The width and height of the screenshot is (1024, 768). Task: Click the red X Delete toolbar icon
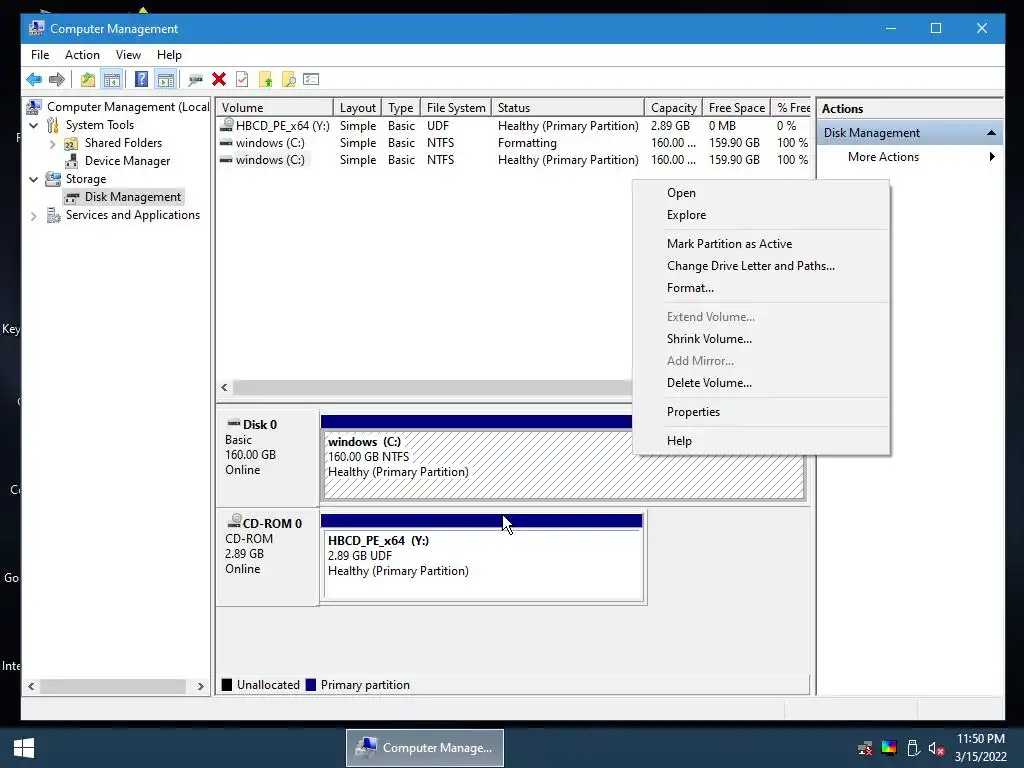pyautogui.click(x=219, y=80)
